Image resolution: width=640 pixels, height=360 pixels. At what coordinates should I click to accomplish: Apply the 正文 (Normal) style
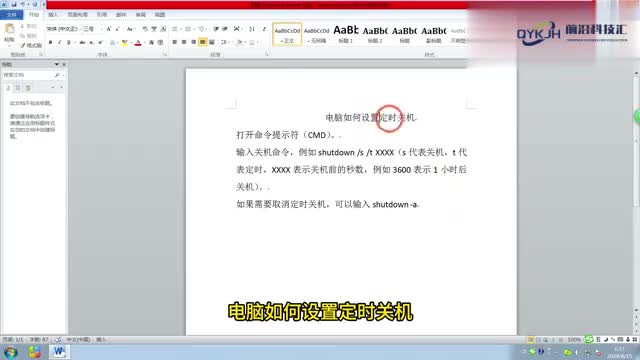click(x=287, y=34)
